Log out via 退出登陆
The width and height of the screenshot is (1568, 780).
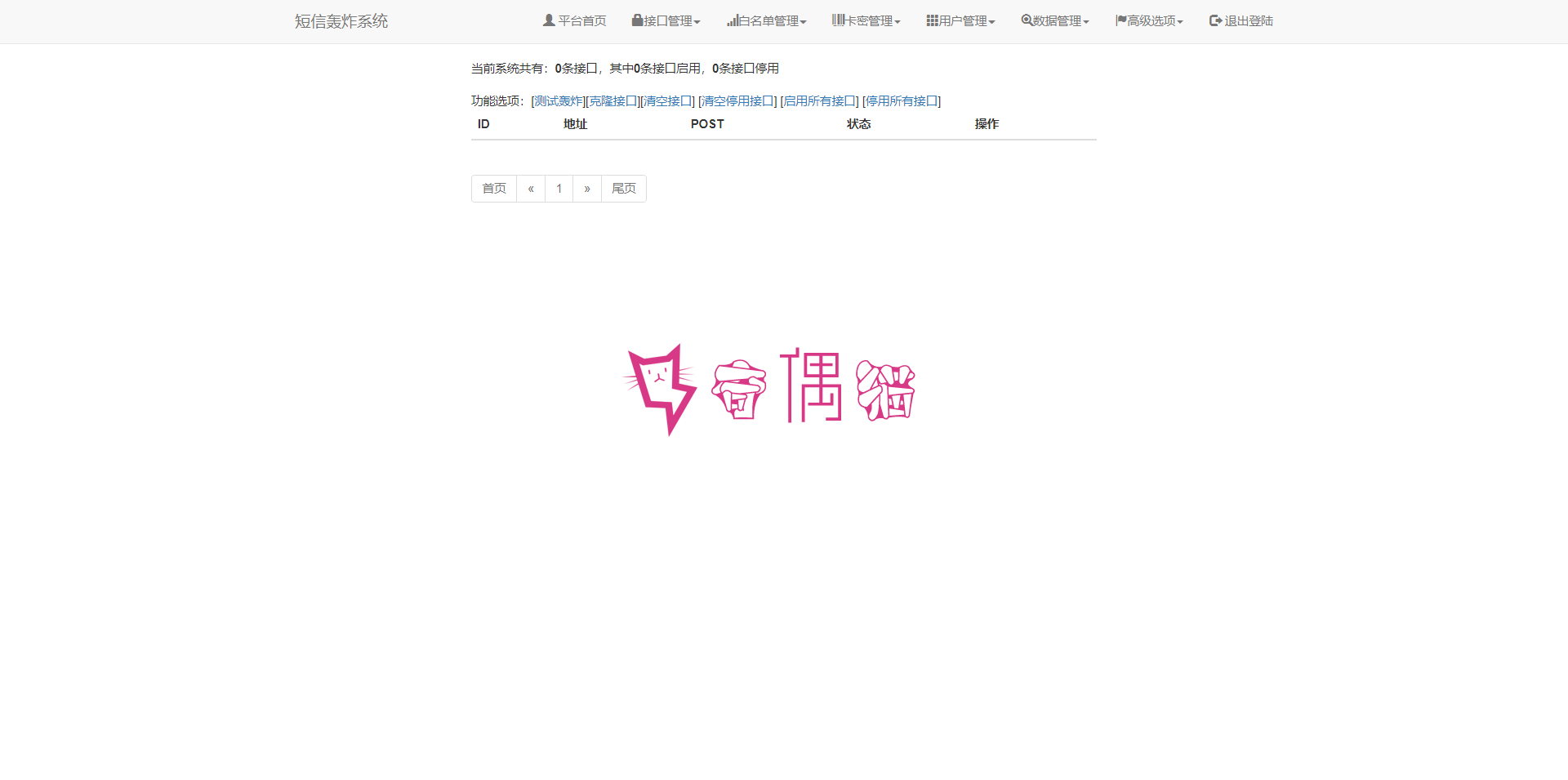pos(1241,20)
